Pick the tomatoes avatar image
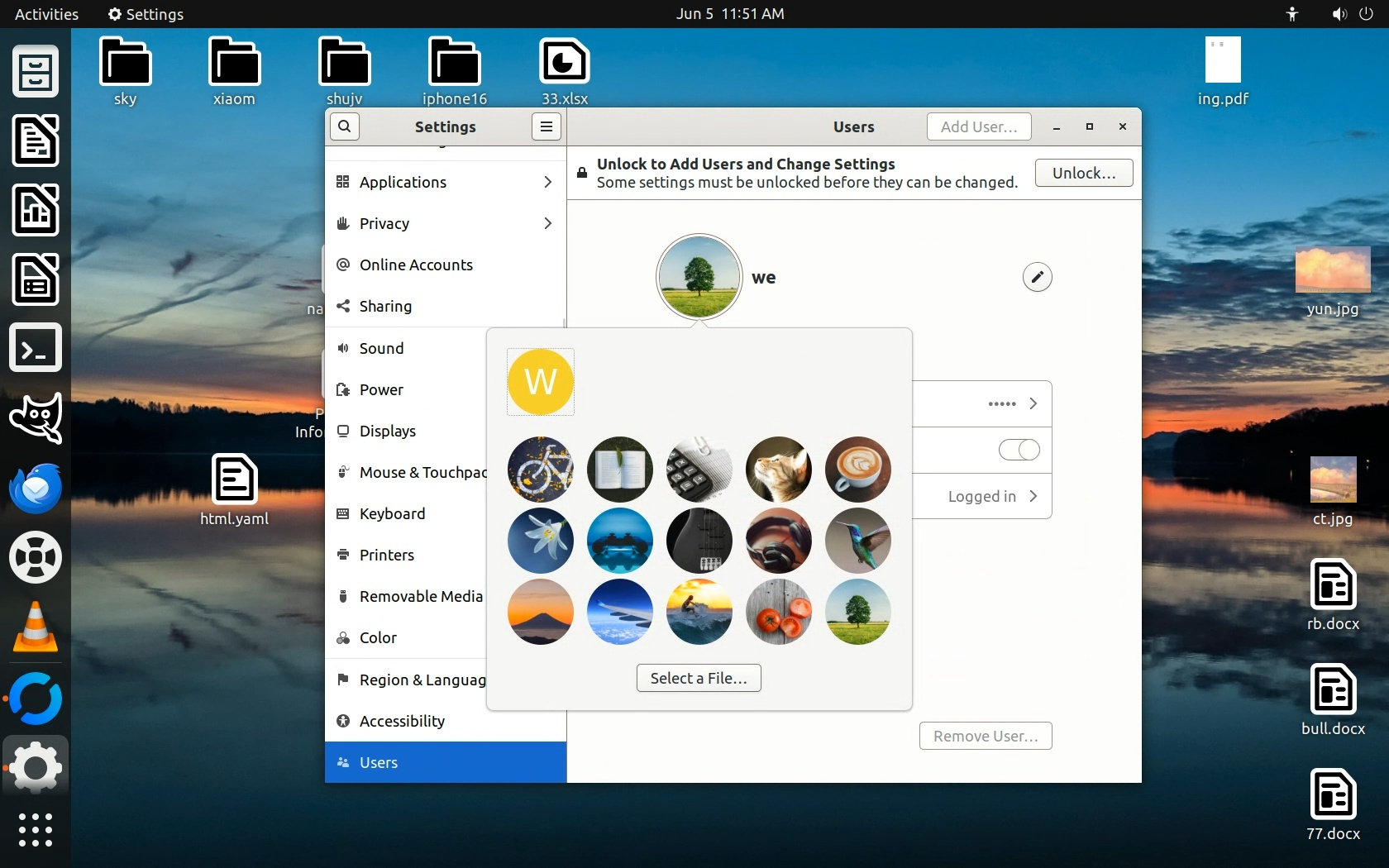This screenshot has width=1389, height=868. (x=778, y=612)
